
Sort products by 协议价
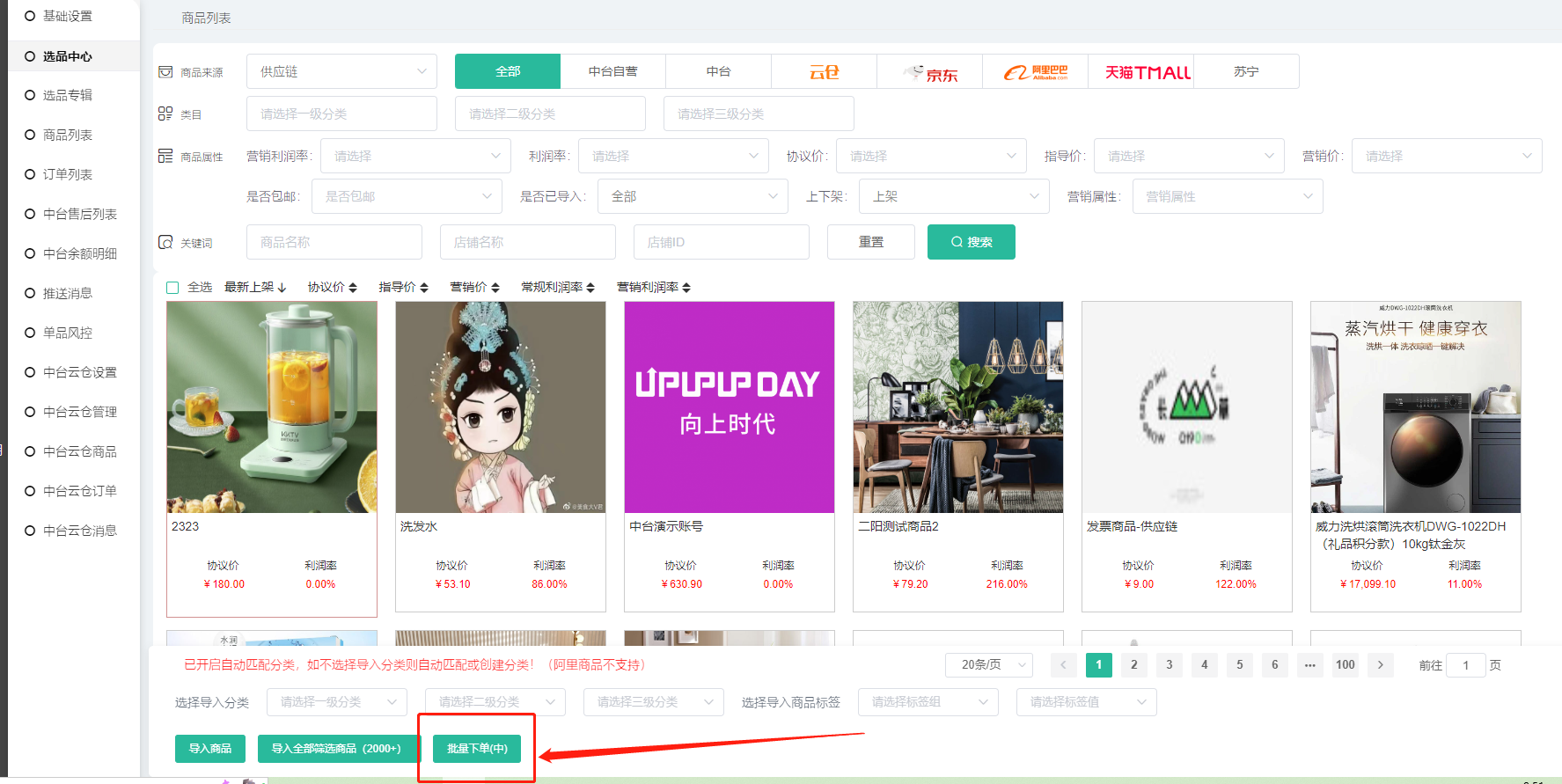333,288
